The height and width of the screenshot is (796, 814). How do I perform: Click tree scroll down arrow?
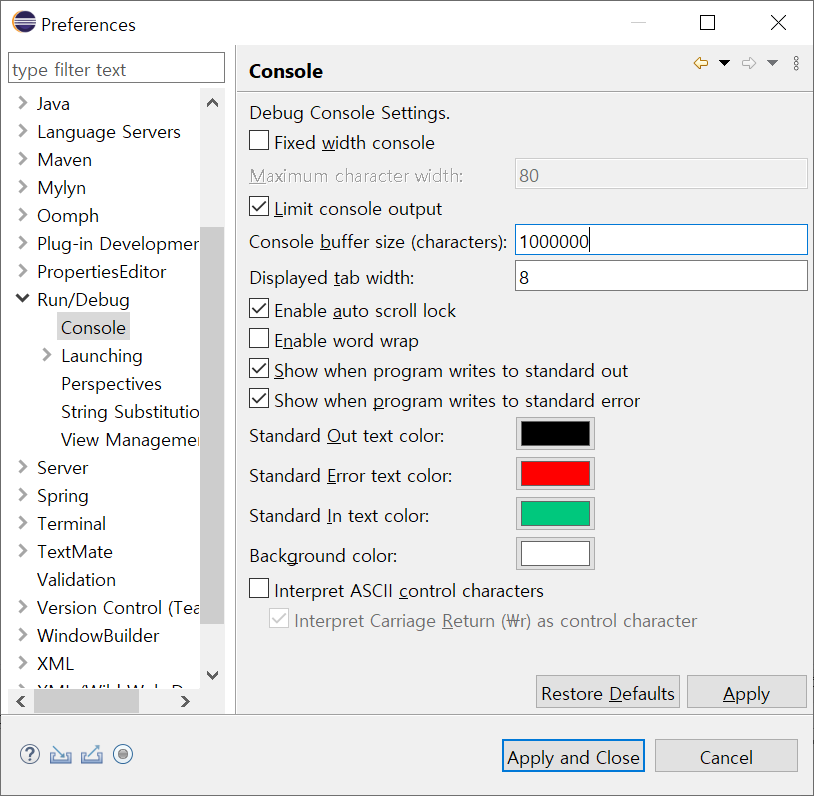point(212,675)
